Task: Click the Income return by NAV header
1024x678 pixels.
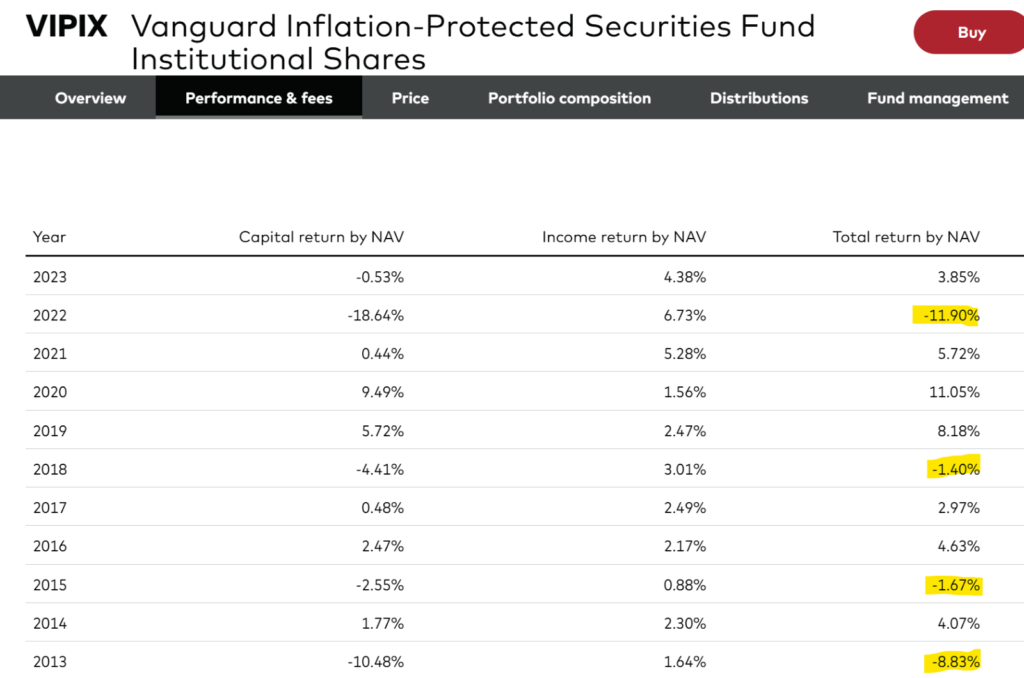Action: click(624, 237)
